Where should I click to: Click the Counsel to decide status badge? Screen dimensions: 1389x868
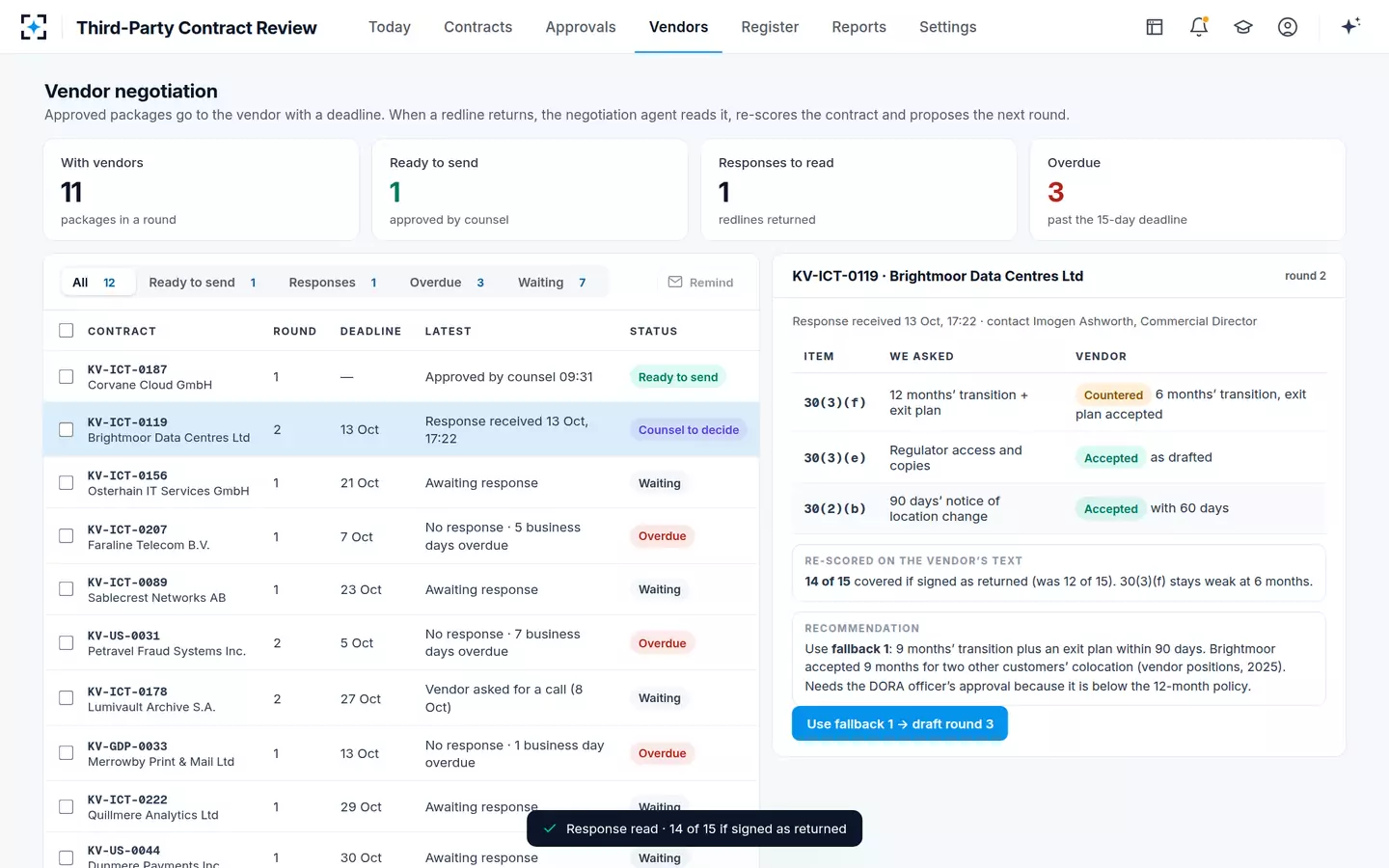tap(689, 430)
